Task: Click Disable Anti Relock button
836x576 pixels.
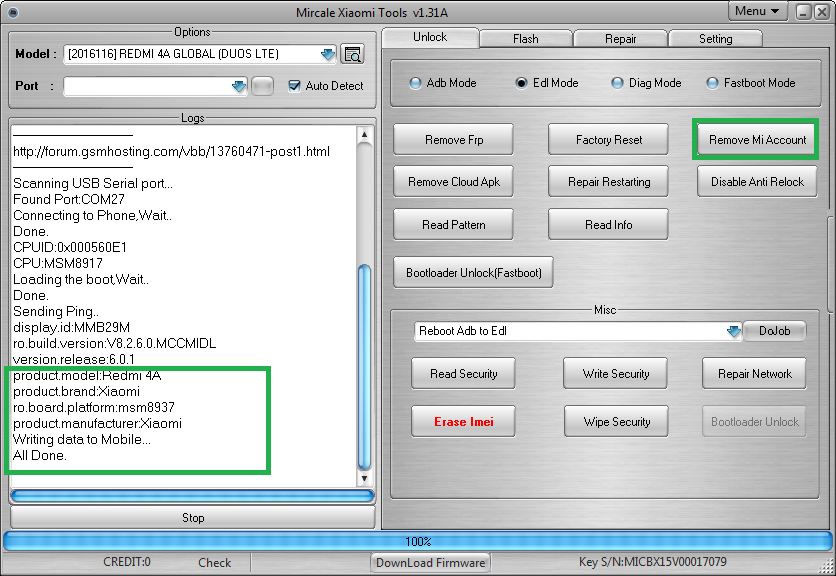Action: [757, 182]
